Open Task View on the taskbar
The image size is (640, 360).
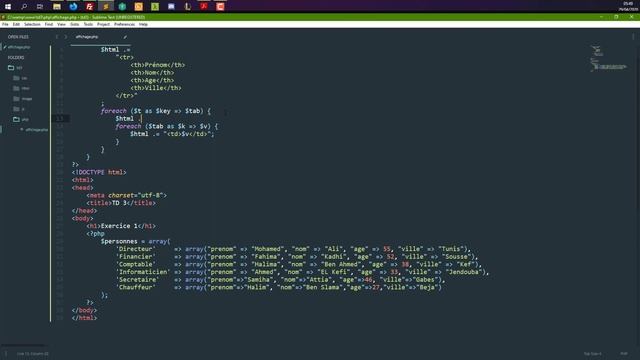pos(40,7)
